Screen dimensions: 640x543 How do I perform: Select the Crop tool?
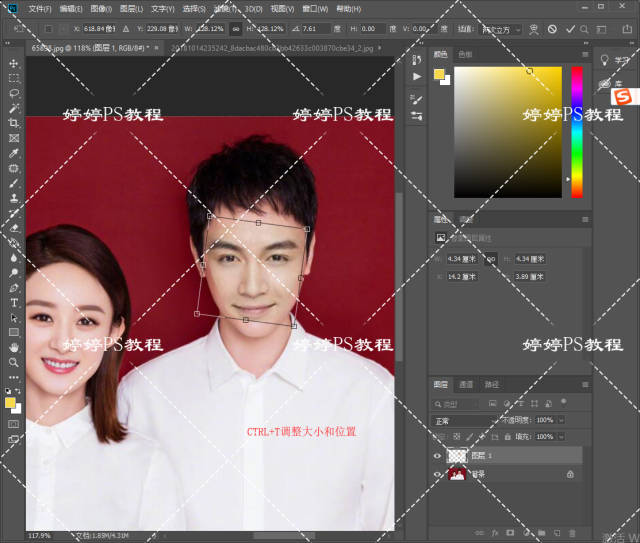coord(14,123)
